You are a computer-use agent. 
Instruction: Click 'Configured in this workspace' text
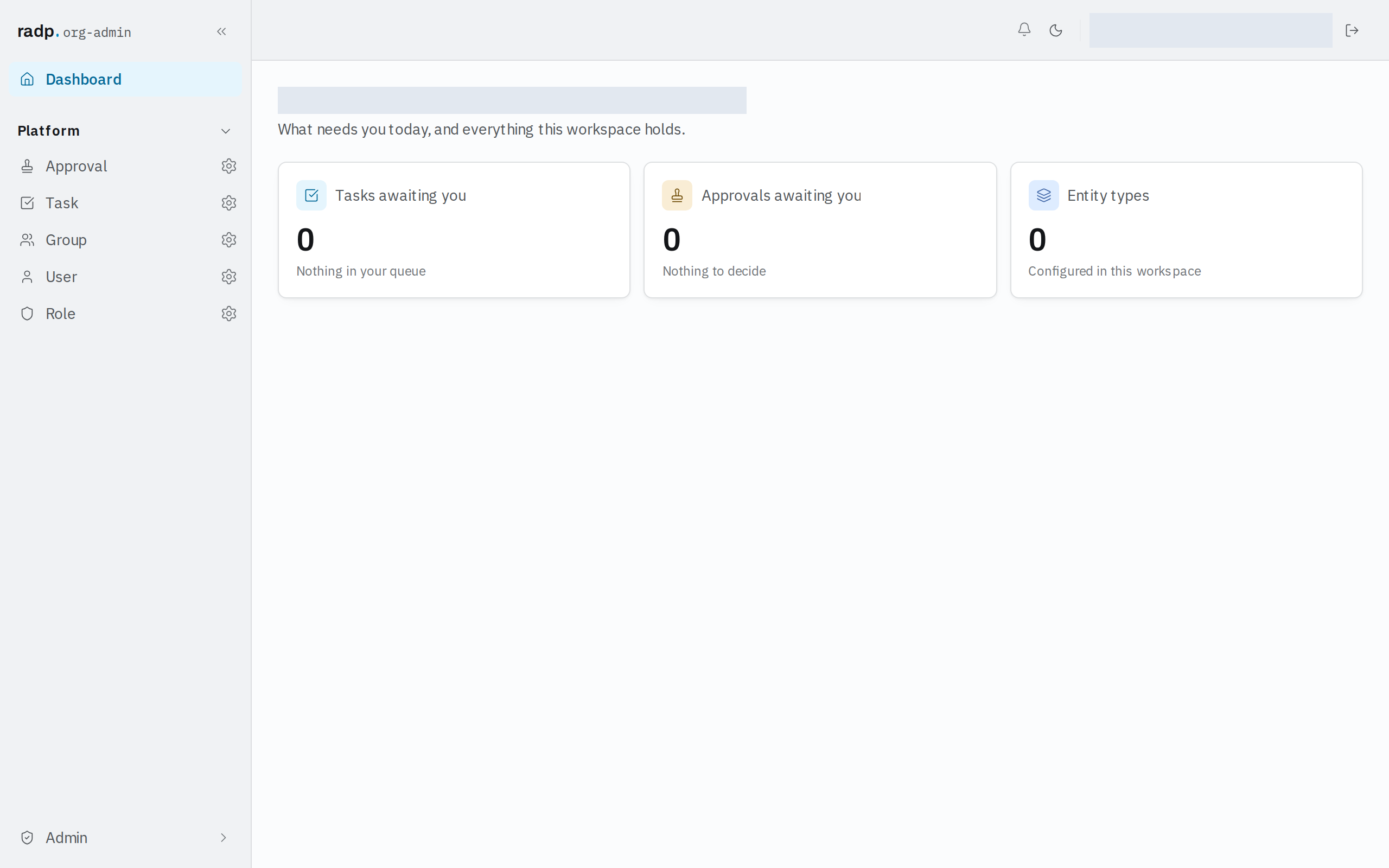(x=1114, y=271)
